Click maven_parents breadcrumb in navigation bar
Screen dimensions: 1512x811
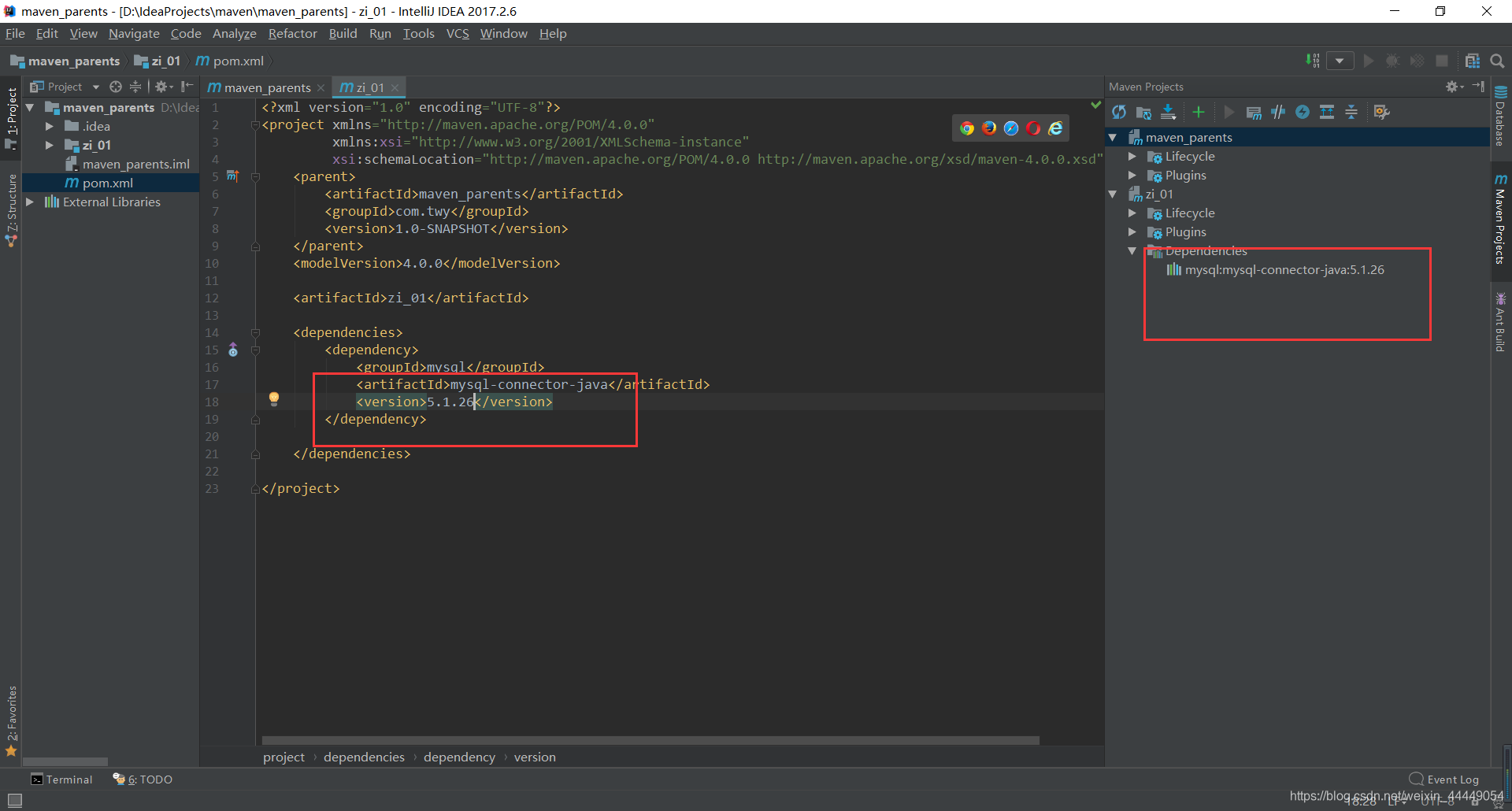(65, 61)
